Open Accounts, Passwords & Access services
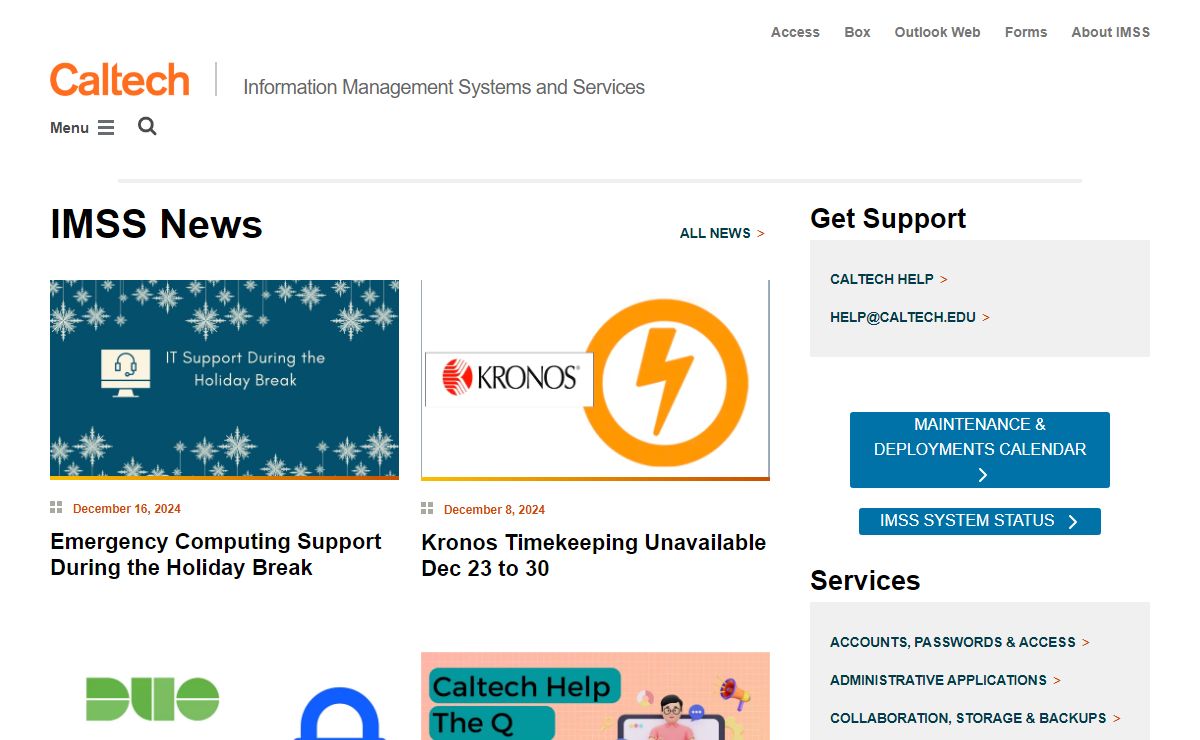 [x=959, y=642]
